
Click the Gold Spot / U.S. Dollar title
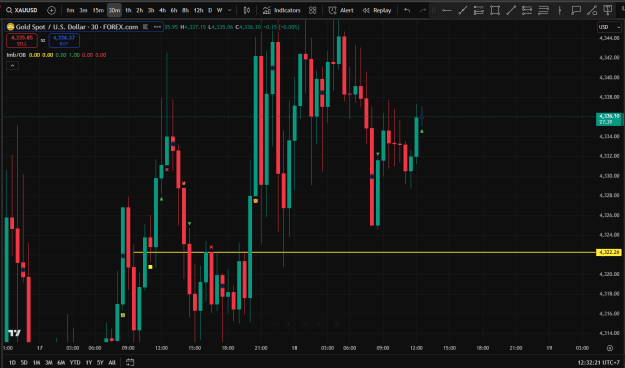(77, 27)
